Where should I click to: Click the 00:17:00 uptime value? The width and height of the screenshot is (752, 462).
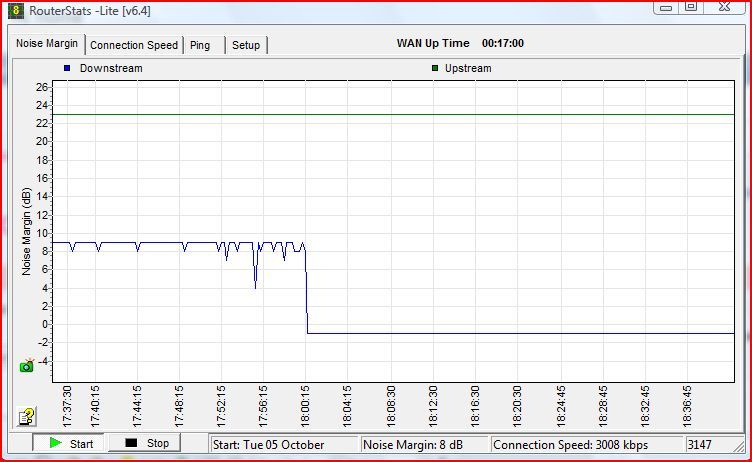tap(503, 44)
